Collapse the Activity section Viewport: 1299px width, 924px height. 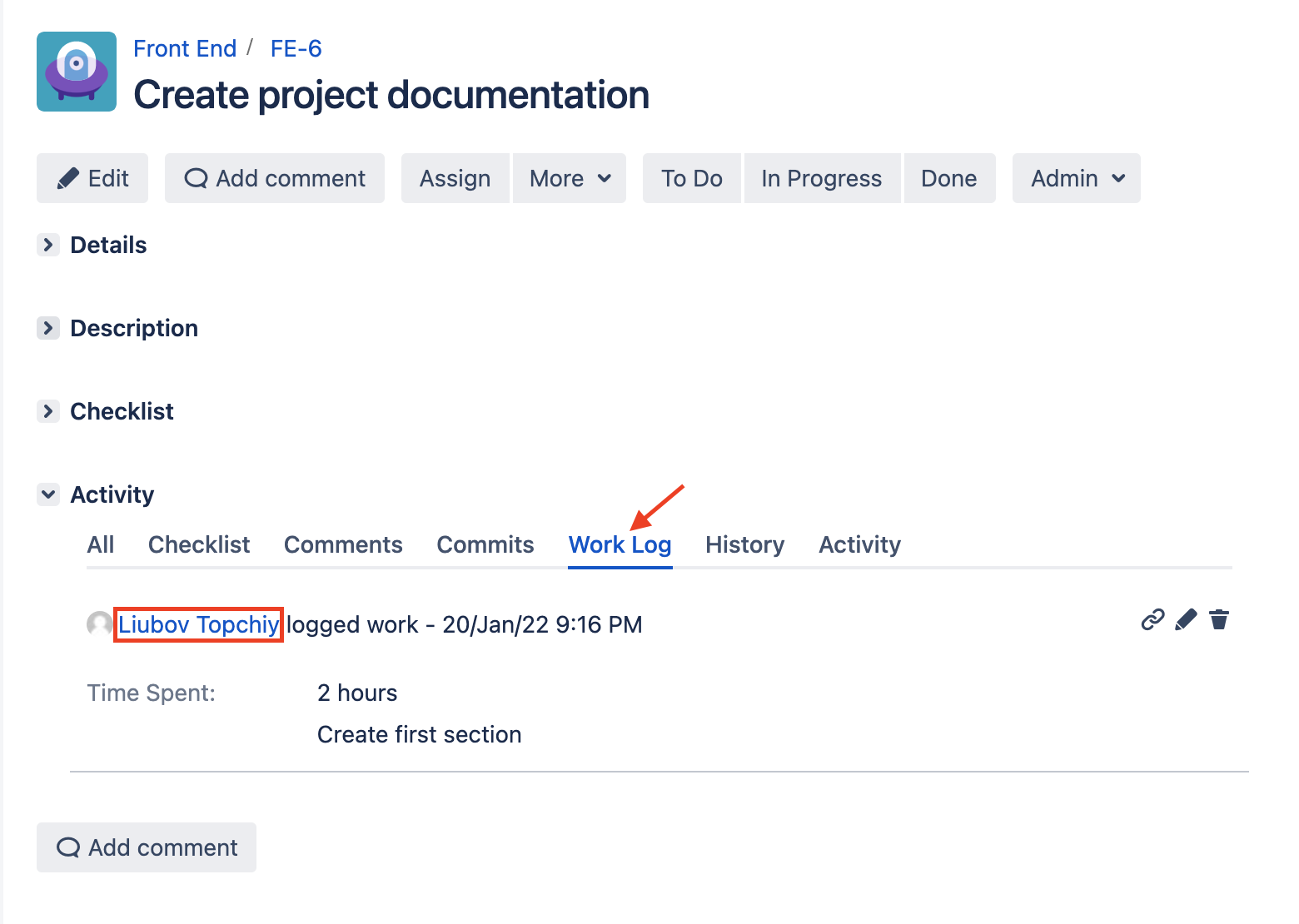tap(48, 494)
